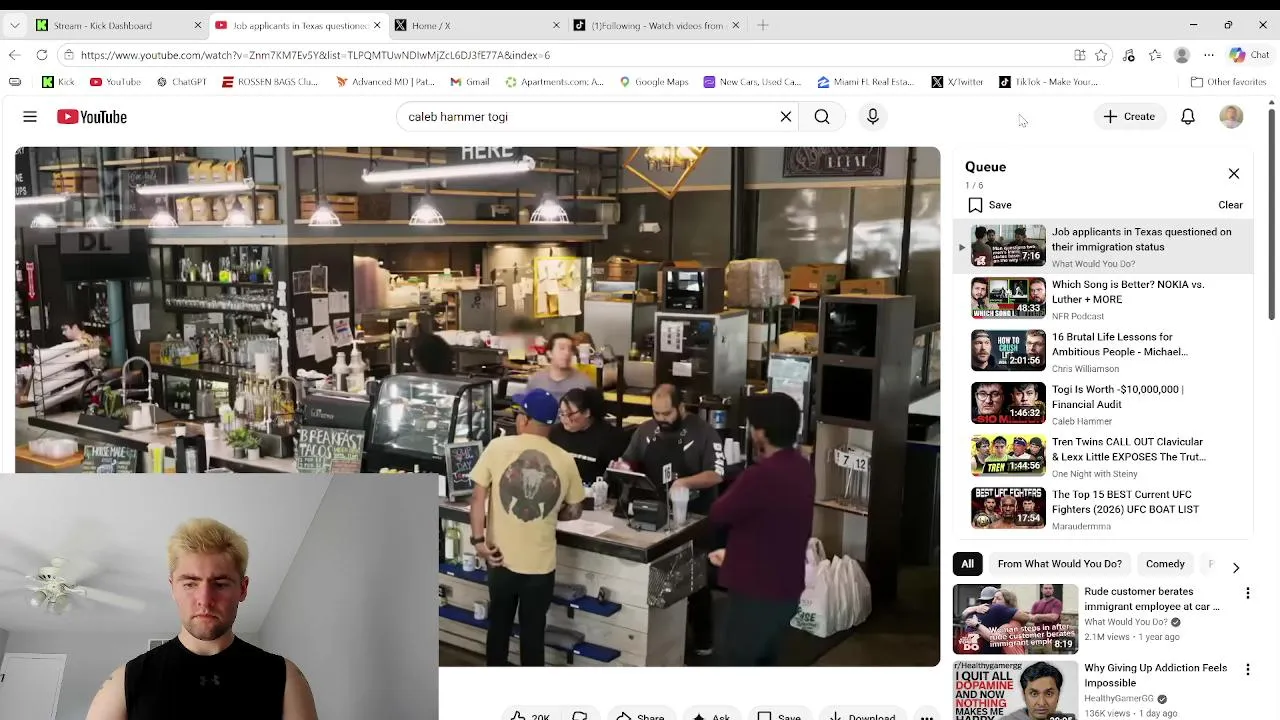The width and height of the screenshot is (1280, 720).
Task: Open 'Why Giving Up Addiction Feels Impossible' title
Action: pos(1155,675)
